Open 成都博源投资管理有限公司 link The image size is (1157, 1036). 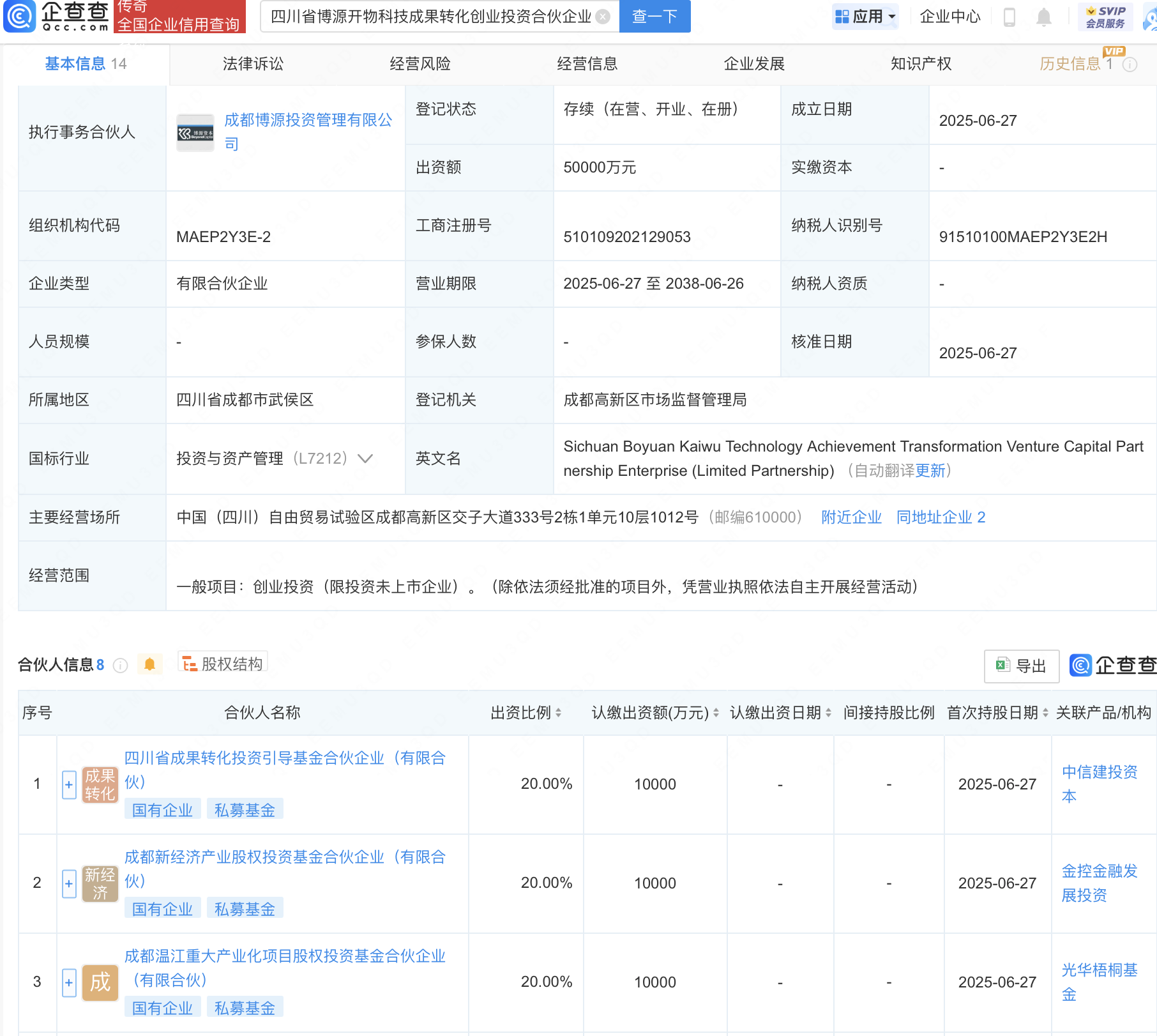[308, 132]
